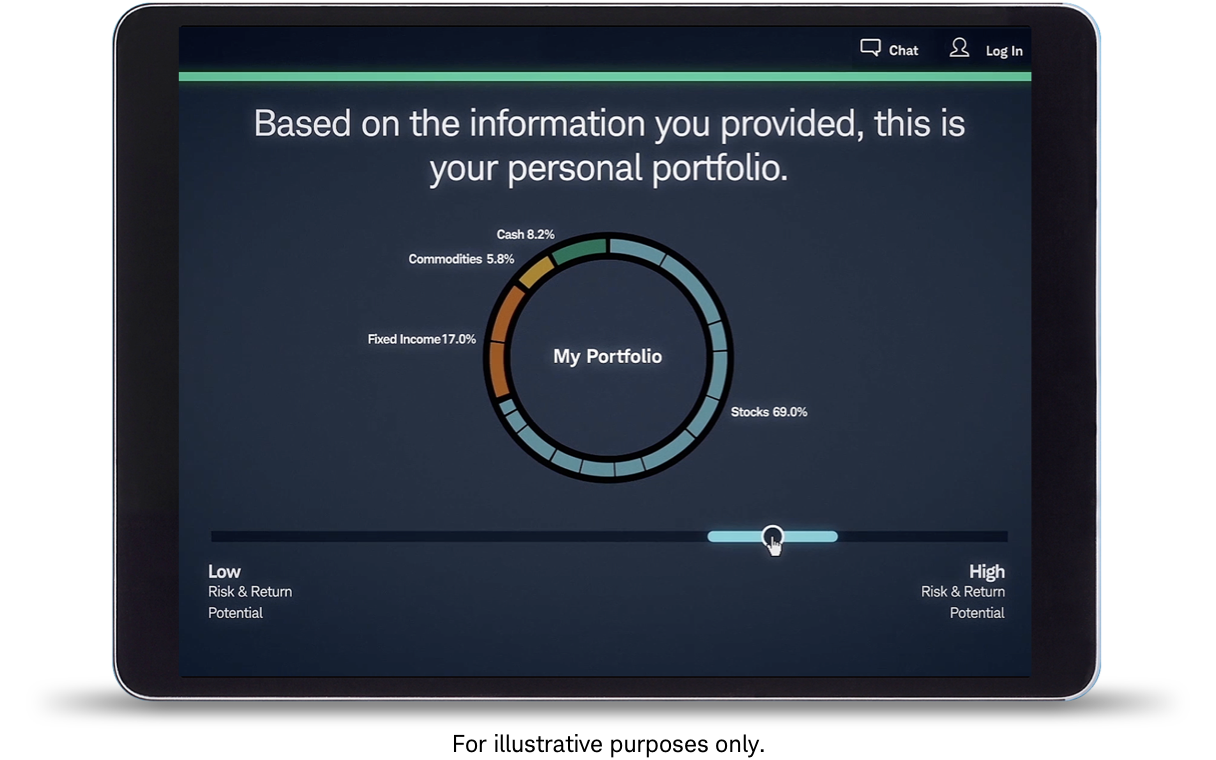This screenshot has height=760, width=1216.
Task: Select the yellow Commodities segment of the donut
Action: 536,271
